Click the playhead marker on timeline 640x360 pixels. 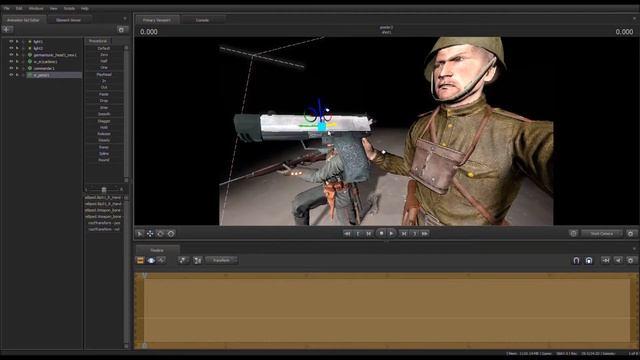[x=144, y=276]
